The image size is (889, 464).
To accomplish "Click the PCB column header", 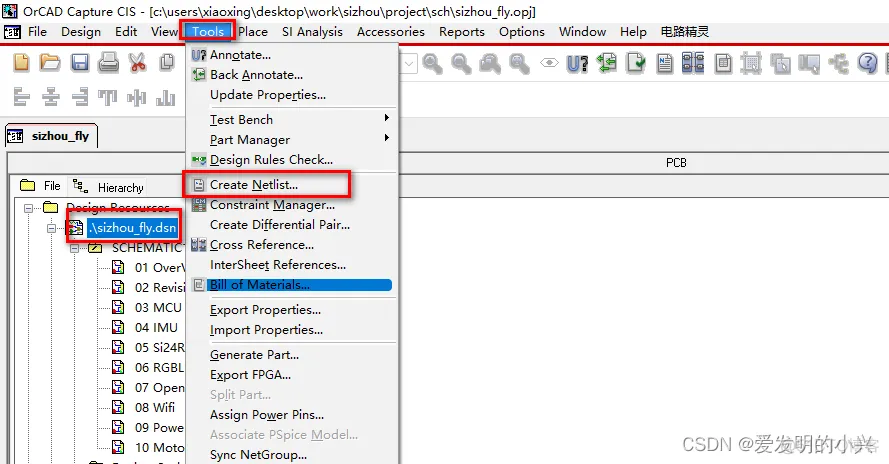I will coord(676,163).
